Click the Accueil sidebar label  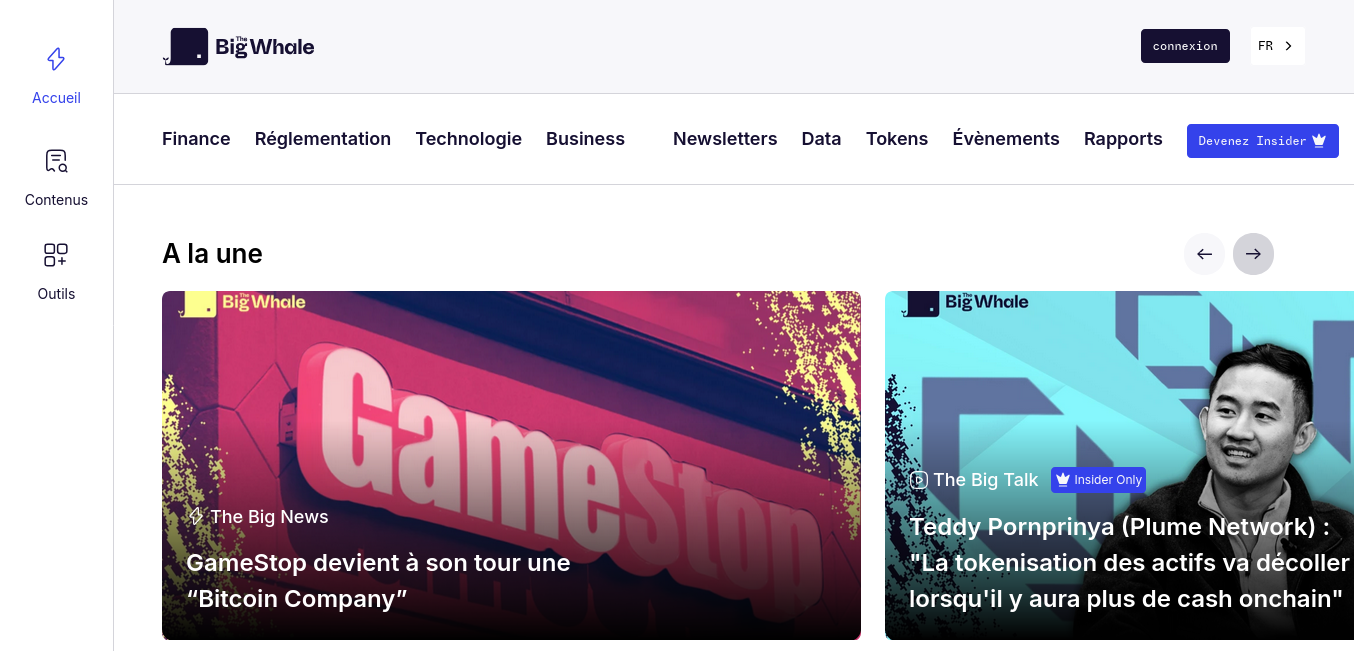pyautogui.click(x=56, y=98)
